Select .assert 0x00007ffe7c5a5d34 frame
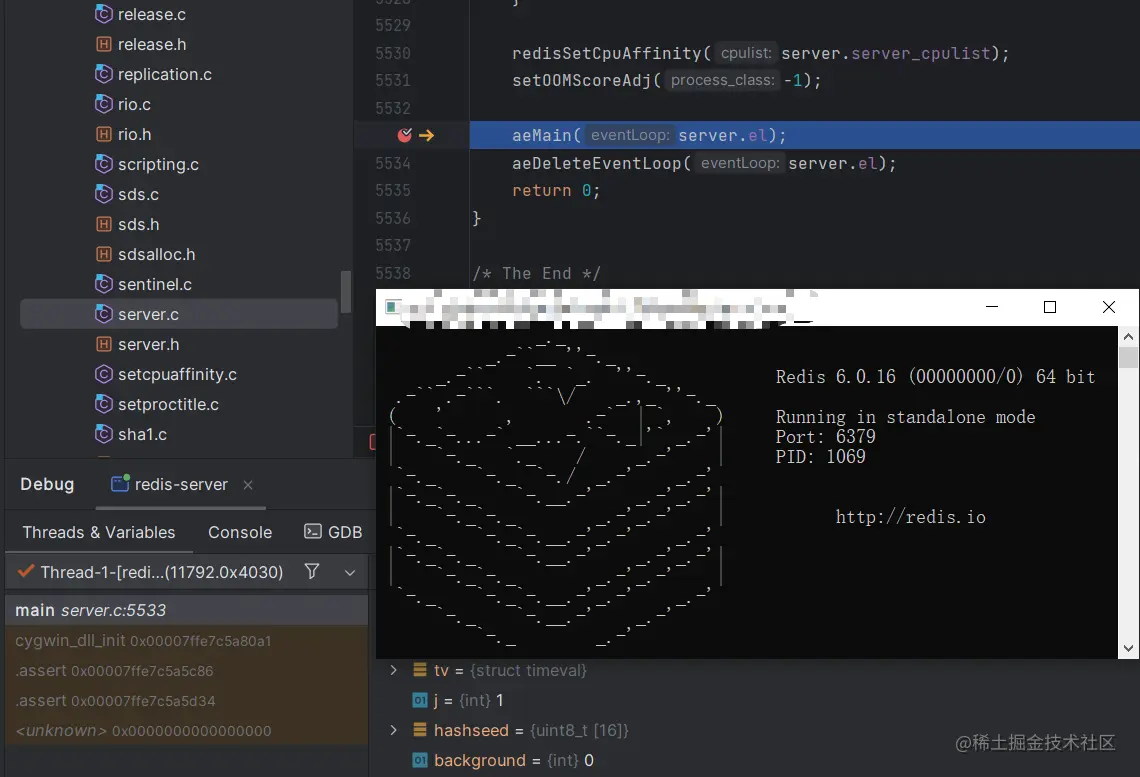The width and height of the screenshot is (1140, 777). pos(187,701)
